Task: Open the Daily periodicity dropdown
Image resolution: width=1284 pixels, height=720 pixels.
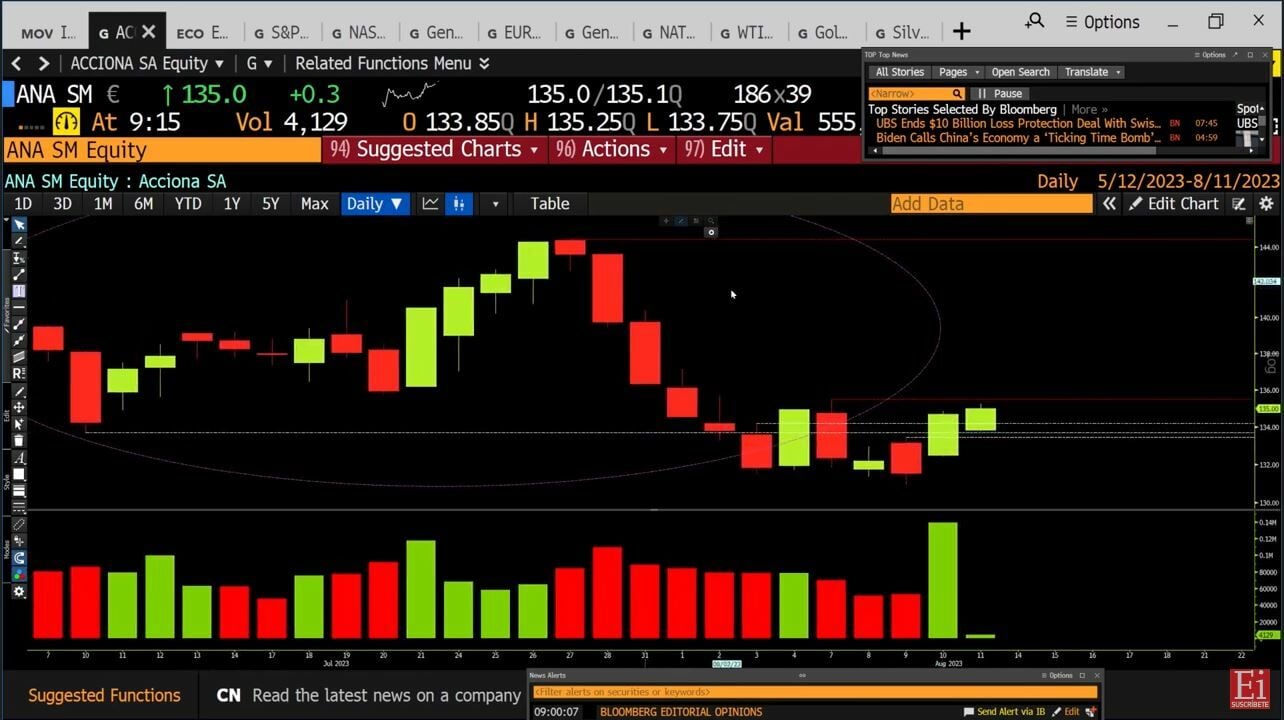Action: (374, 204)
